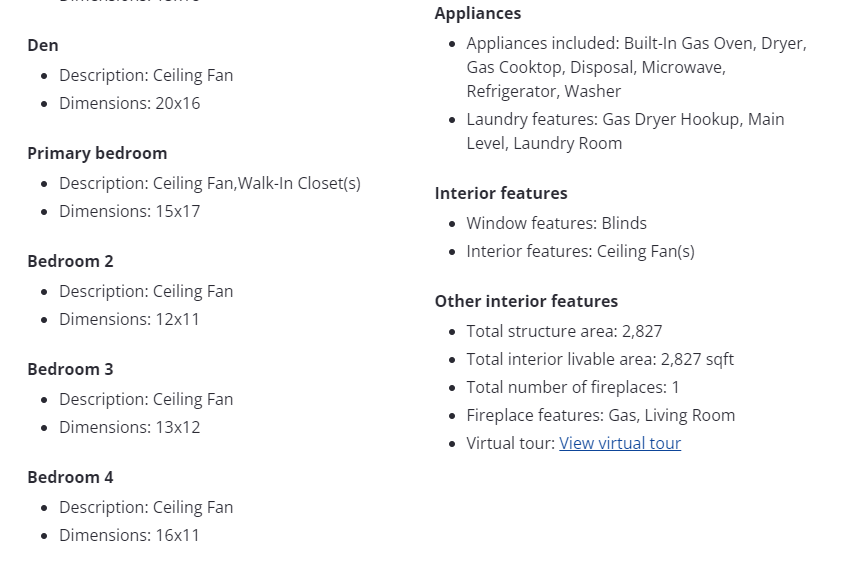Viewport: 854px width, 570px height.
Task: Click the Laundry features list item
Action: pyautogui.click(x=624, y=131)
